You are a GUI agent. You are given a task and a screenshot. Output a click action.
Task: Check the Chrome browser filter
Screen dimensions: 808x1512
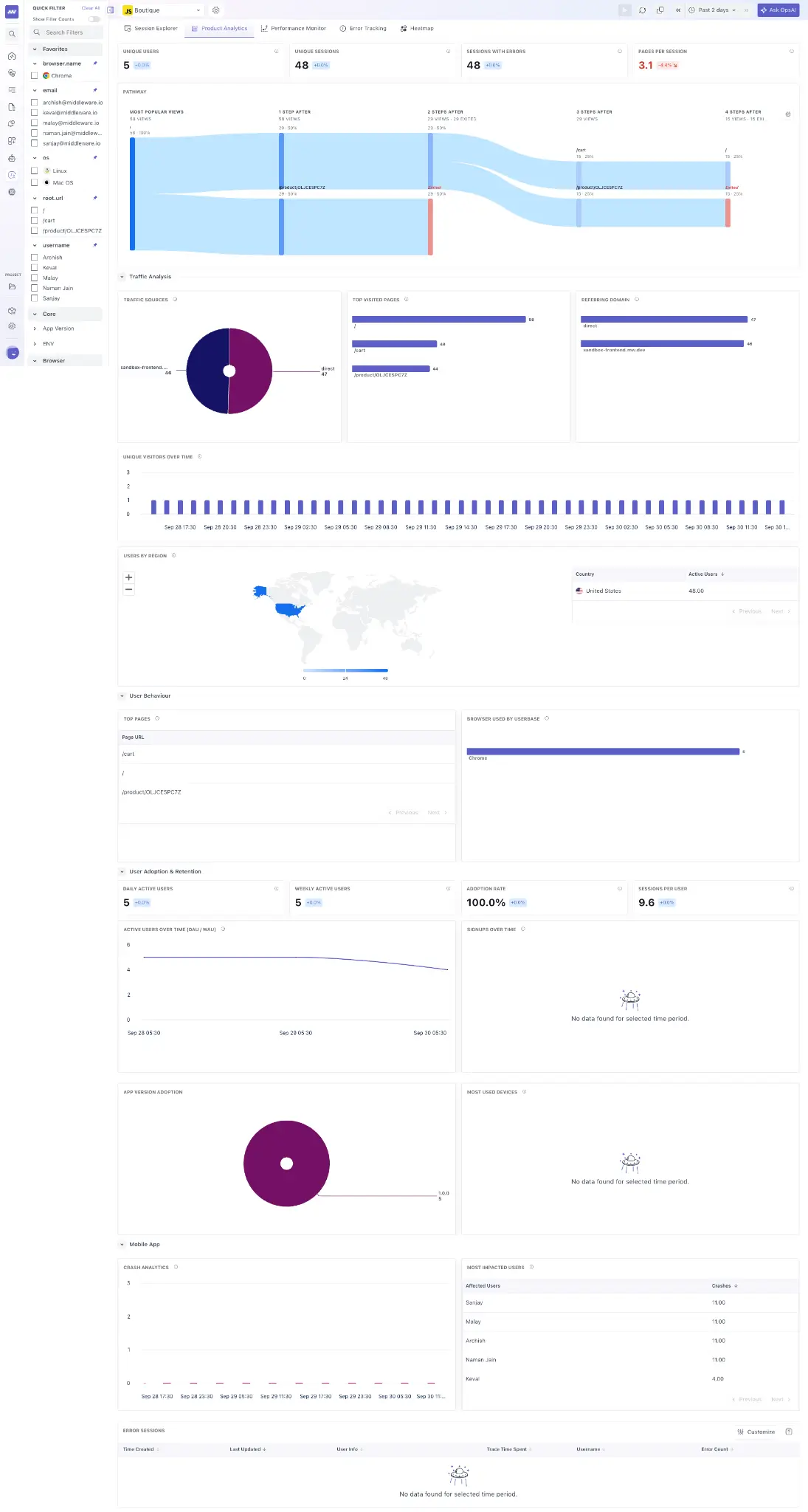tap(34, 75)
